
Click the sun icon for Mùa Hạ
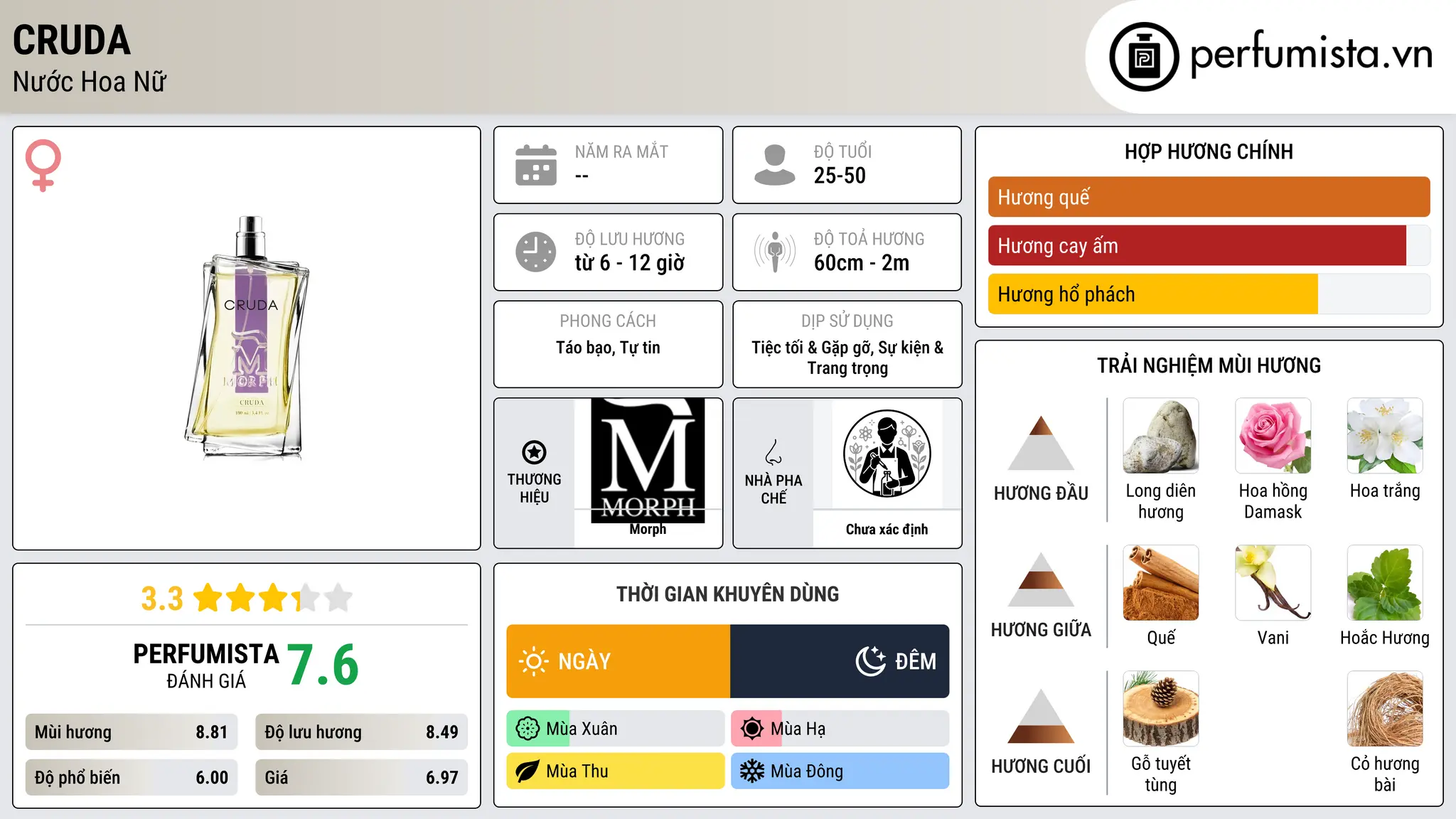(x=751, y=729)
